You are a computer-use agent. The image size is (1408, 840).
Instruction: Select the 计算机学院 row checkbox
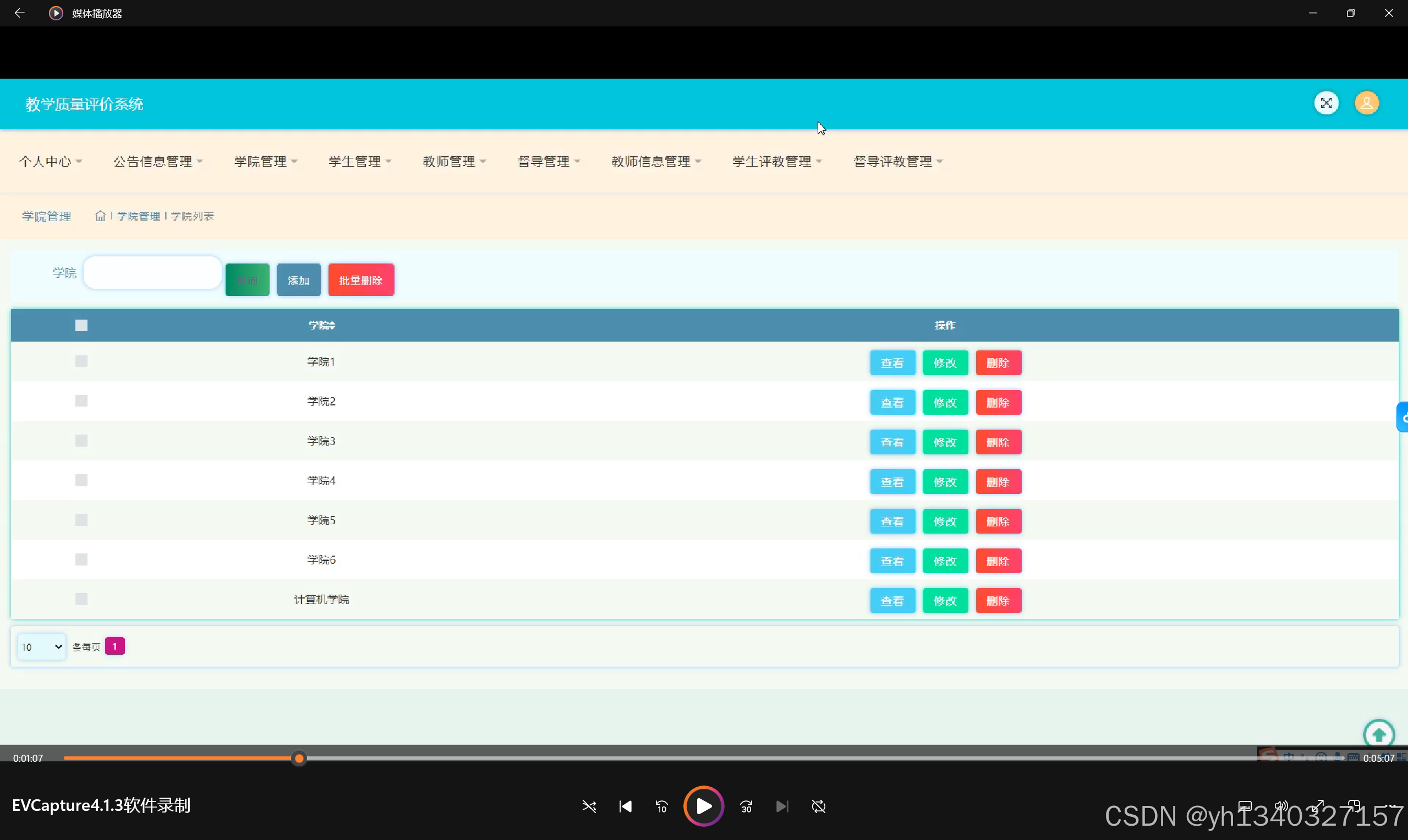point(81,600)
